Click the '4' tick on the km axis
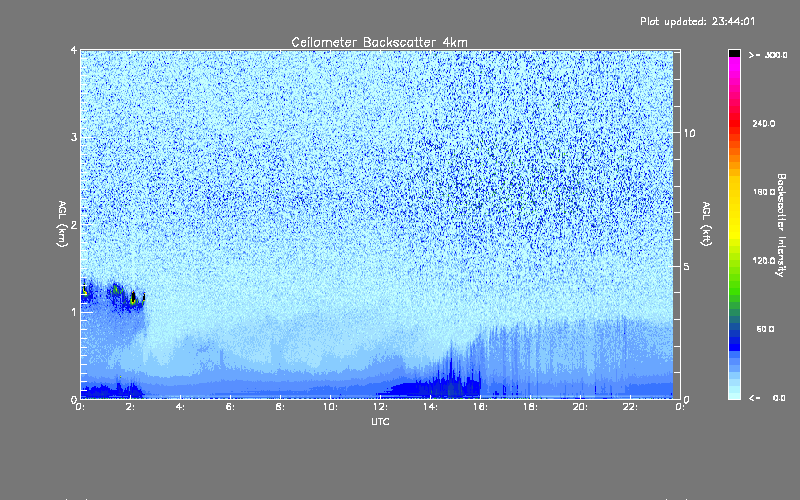The width and height of the screenshot is (800, 500). point(74,50)
